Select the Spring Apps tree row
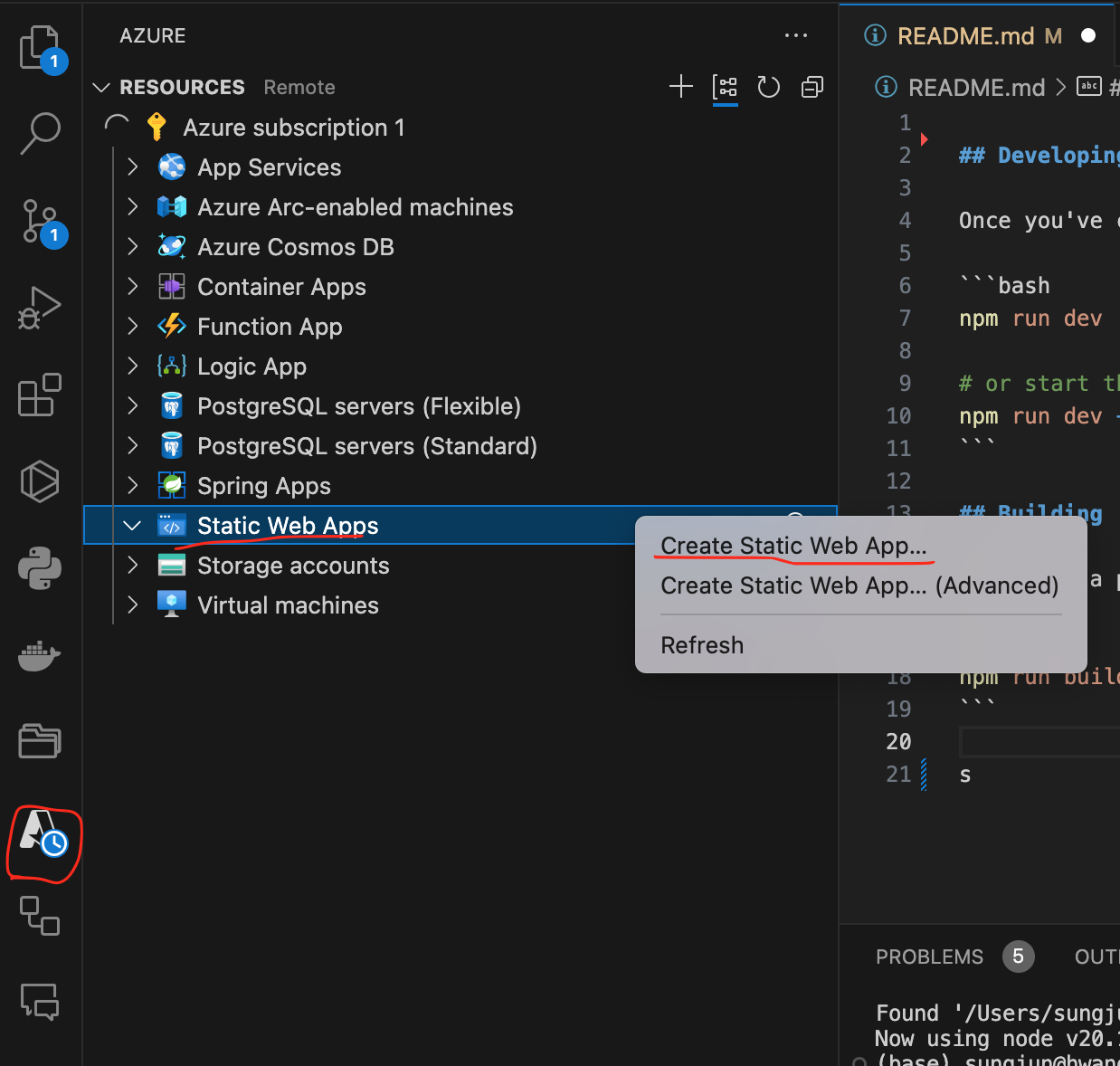 [460, 485]
